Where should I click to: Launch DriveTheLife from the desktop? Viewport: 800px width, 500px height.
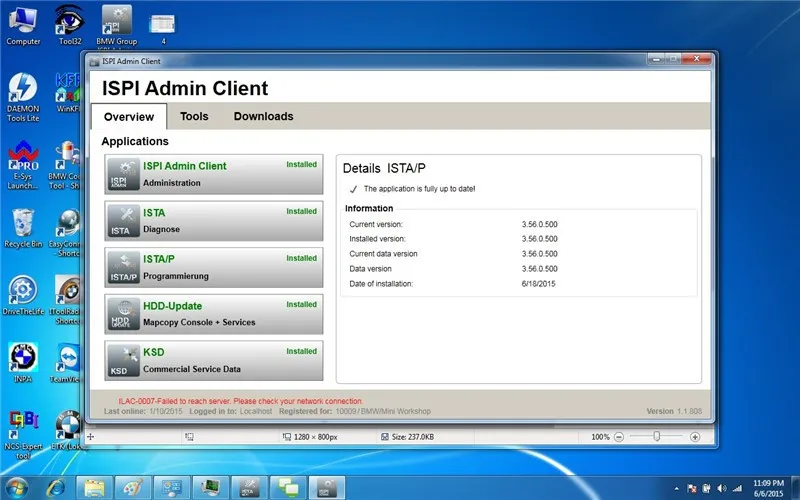click(x=23, y=295)
